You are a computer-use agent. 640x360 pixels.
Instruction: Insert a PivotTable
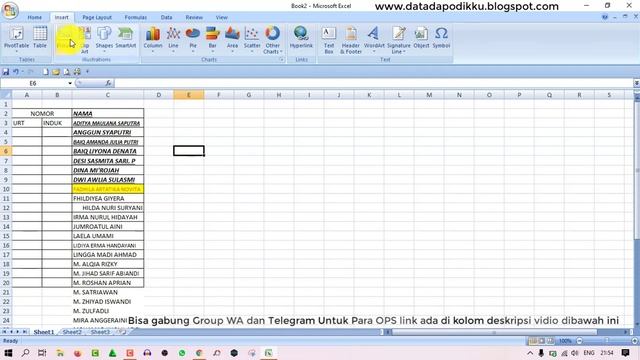pos(16,39)
